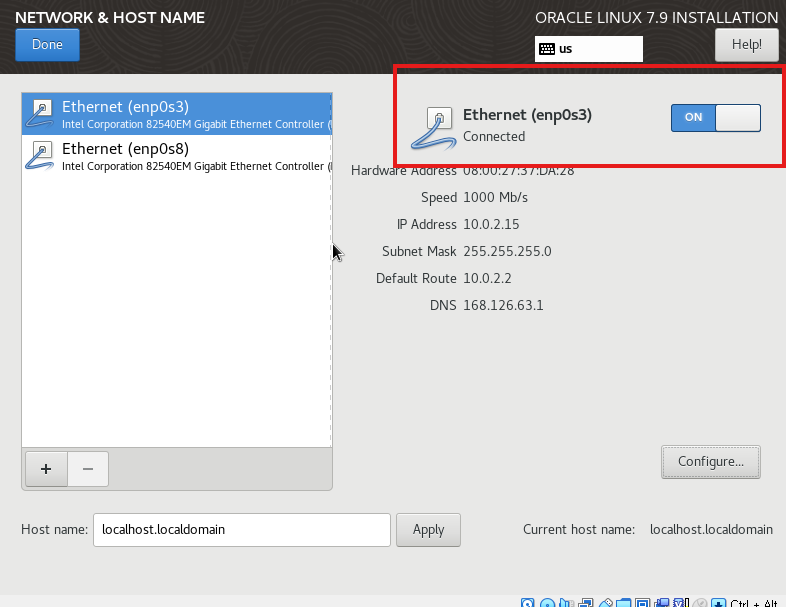Click the VirtualBox network status icon

tap(585, 603)
